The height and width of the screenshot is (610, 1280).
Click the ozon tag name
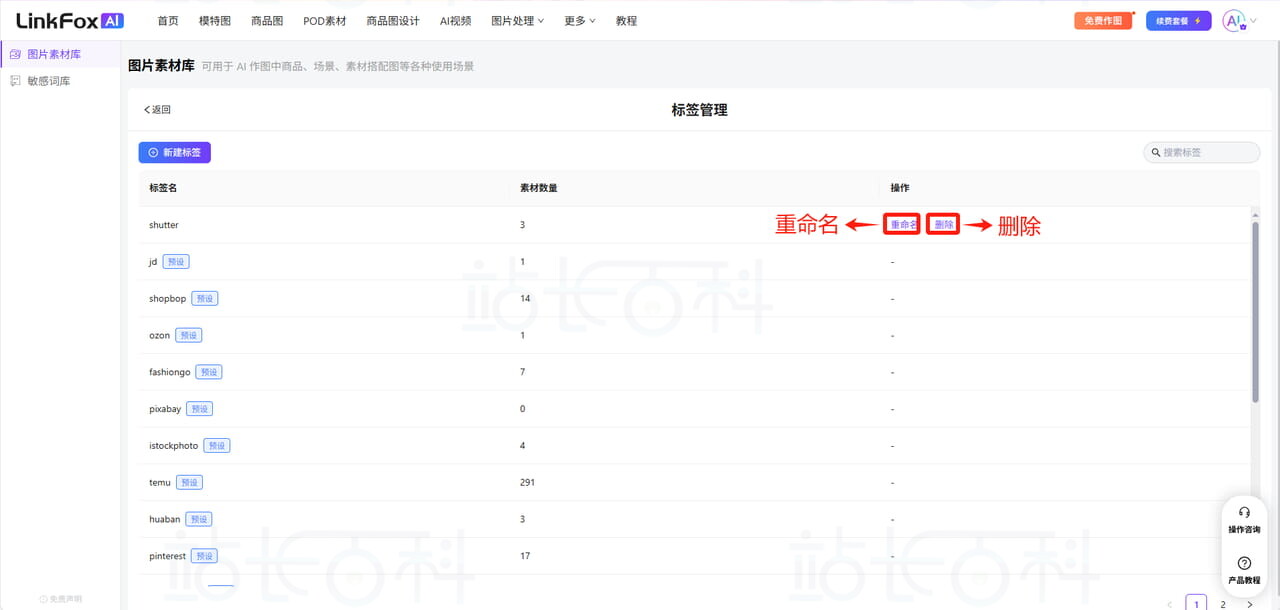[x=160, y=336]
